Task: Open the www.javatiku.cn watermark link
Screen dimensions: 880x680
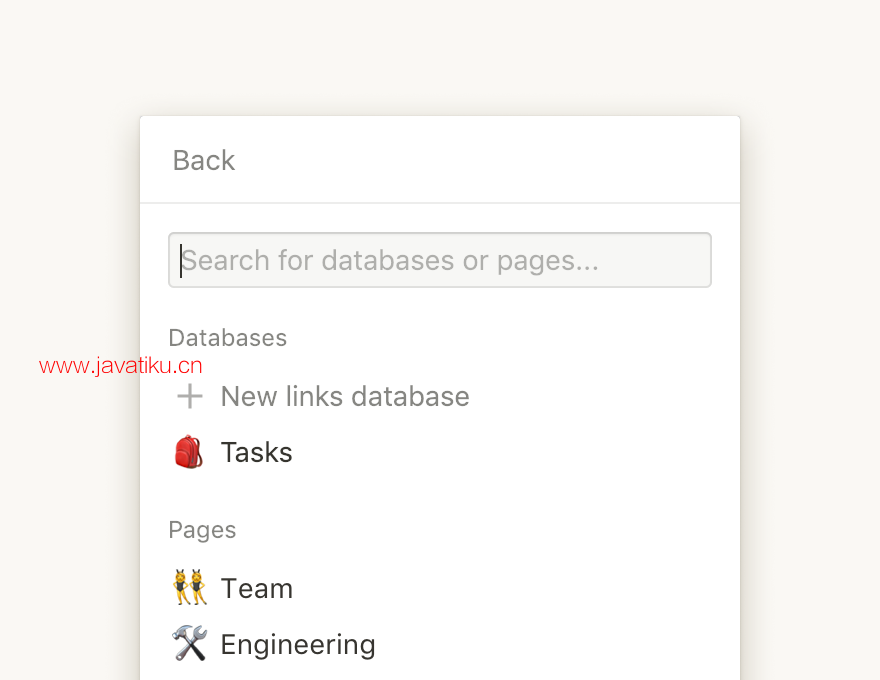Action: (x=121, y=366)
